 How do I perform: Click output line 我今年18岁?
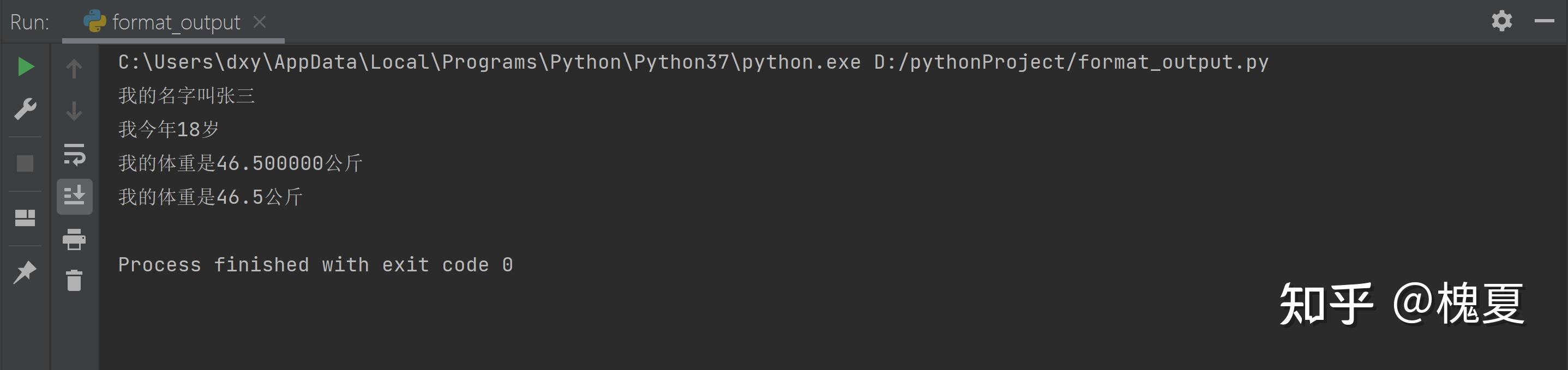[x=169, y=129]
